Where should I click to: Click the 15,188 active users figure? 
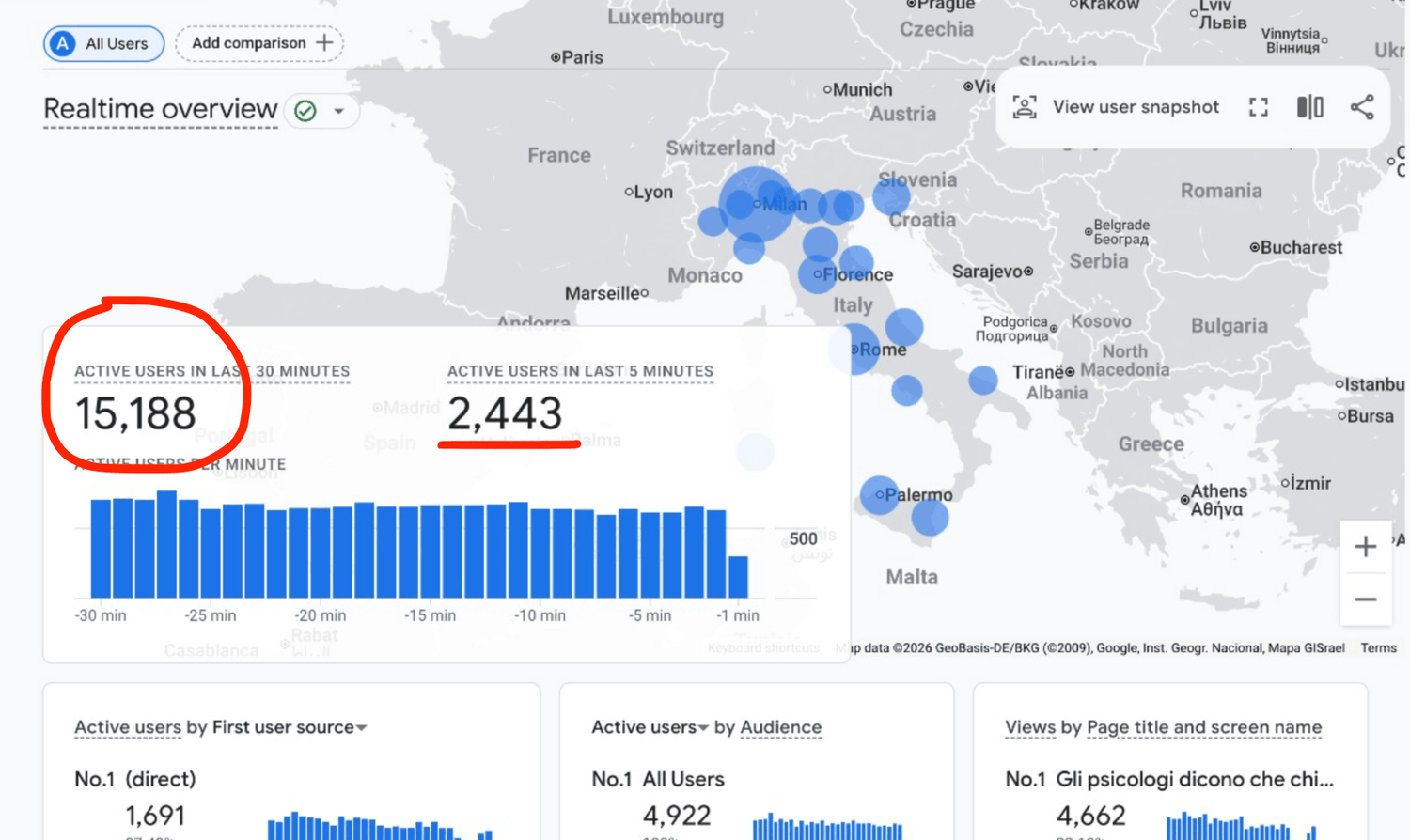pyautogui.click(x=135, y=413)
